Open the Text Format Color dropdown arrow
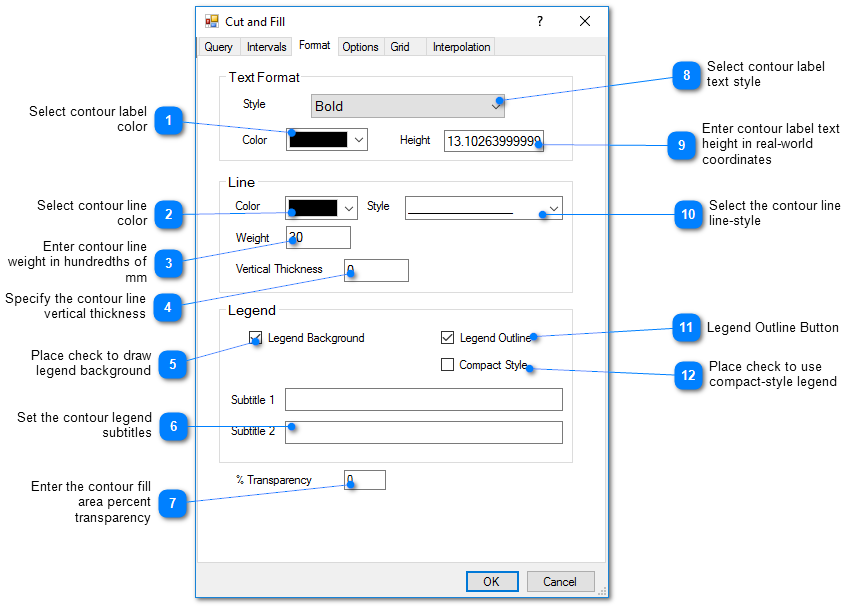Viewport: 848px width, 608px height. click(359, 140)
